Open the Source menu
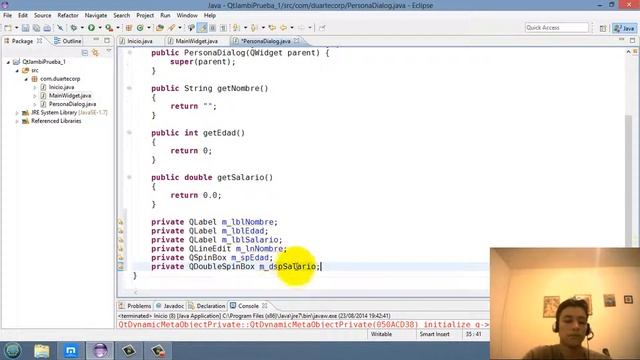 [42, 16]
